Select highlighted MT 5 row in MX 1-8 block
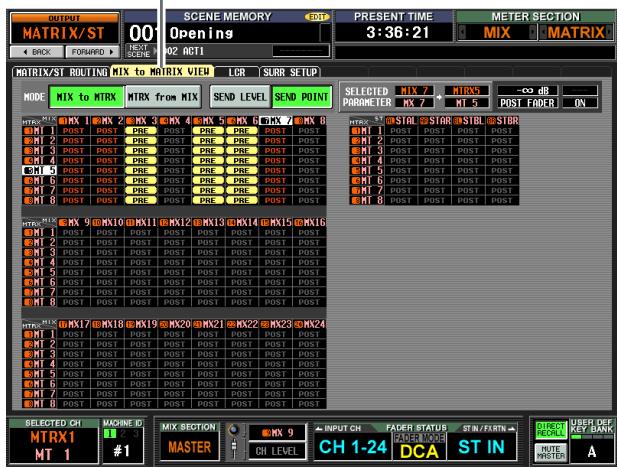Viewport: 617px width, 468px height. [x=39, y=170]
